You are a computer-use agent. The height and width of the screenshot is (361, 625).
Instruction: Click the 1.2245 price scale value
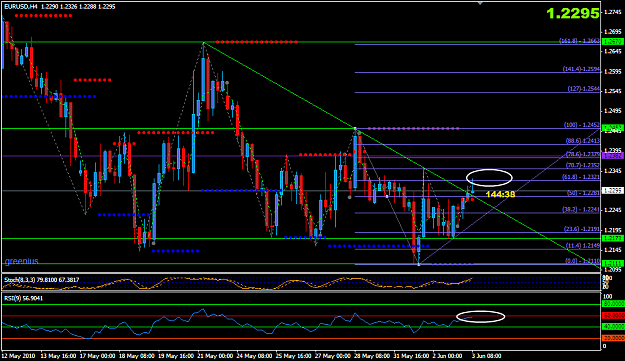(x=613, y=210)
